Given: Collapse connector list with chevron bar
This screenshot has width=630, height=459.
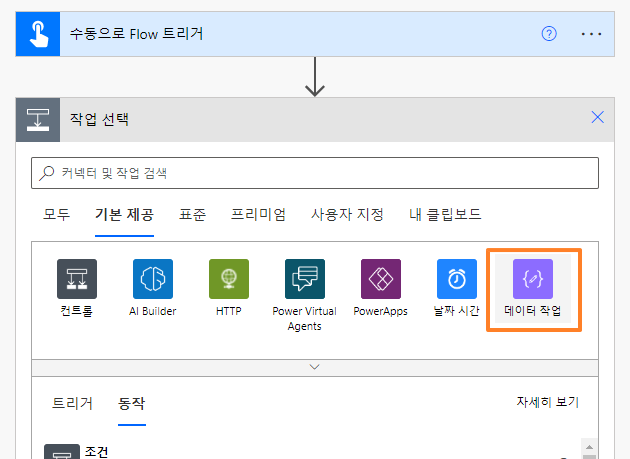Looking at the screenshot, I should tap(315, 367).
